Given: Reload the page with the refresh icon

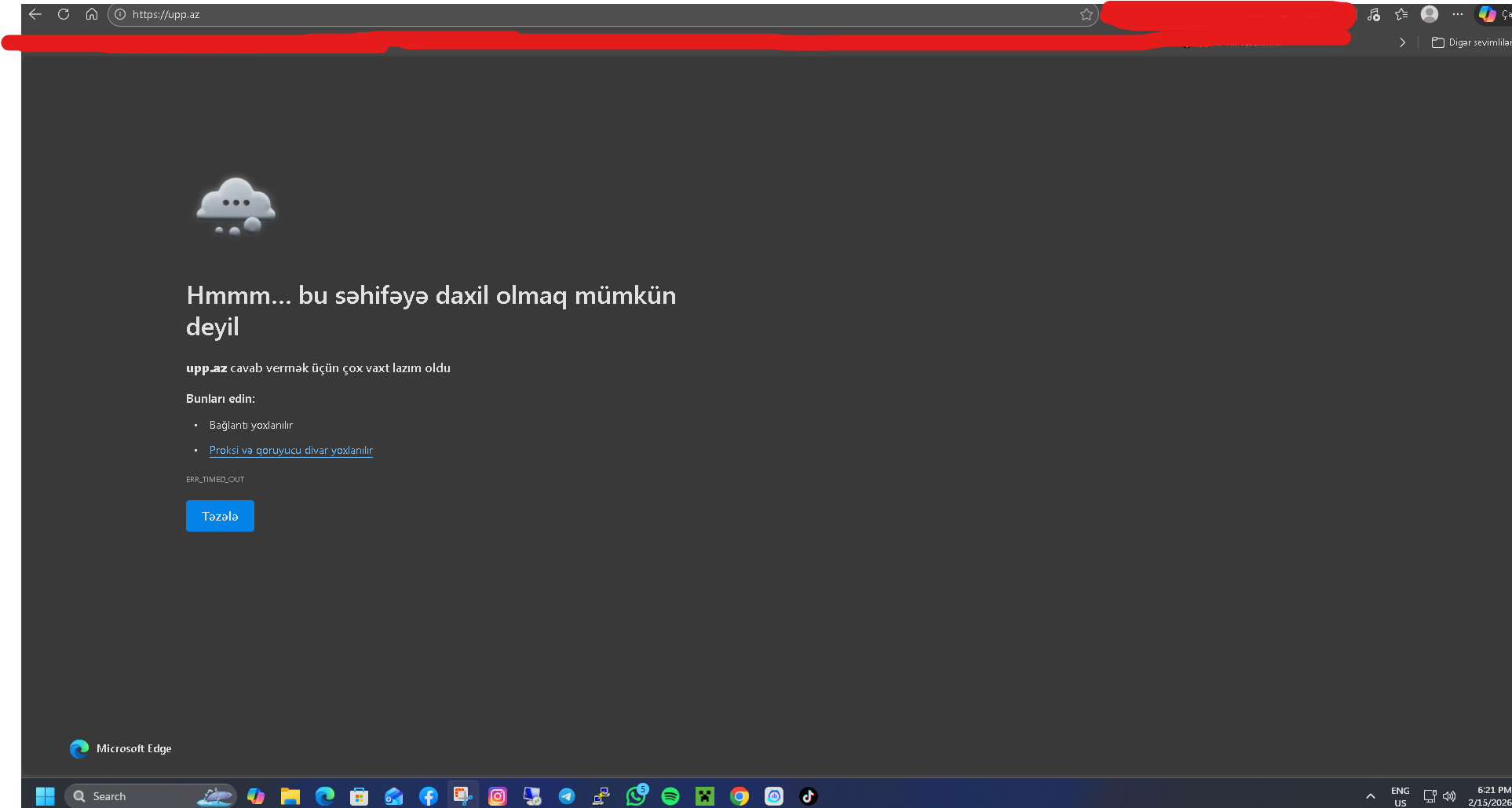Looking at the screenshot, I should (64, 14).
